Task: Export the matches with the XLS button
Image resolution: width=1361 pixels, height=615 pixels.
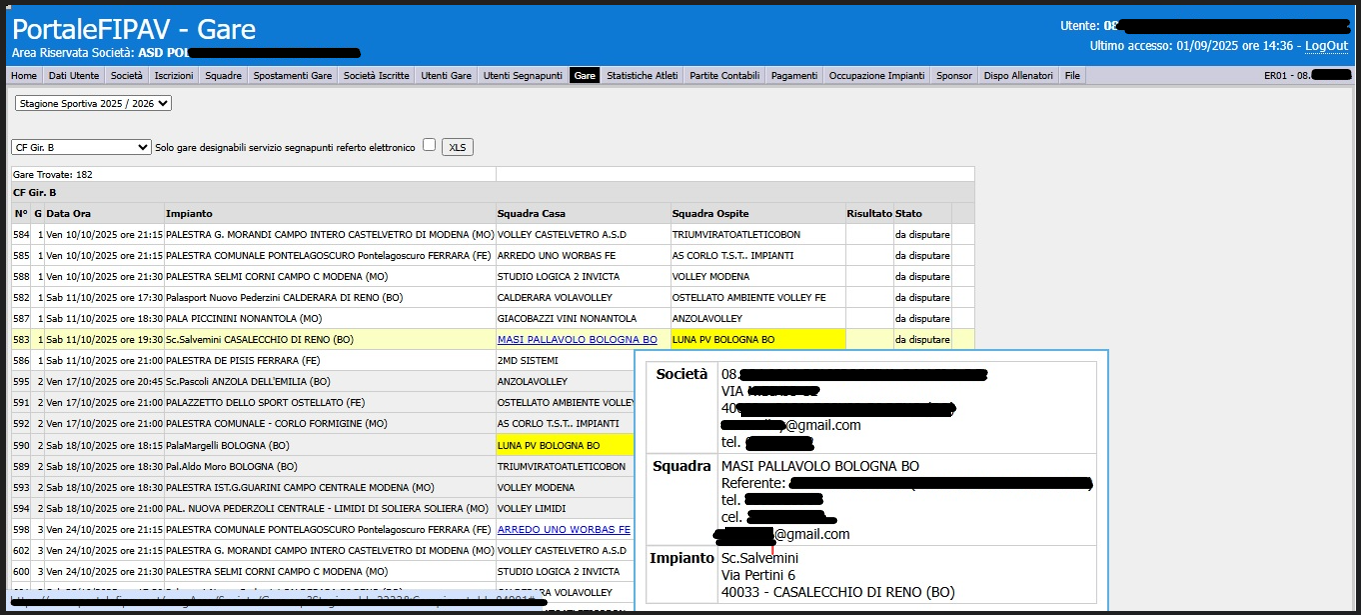Action: [x=457, y=147]
